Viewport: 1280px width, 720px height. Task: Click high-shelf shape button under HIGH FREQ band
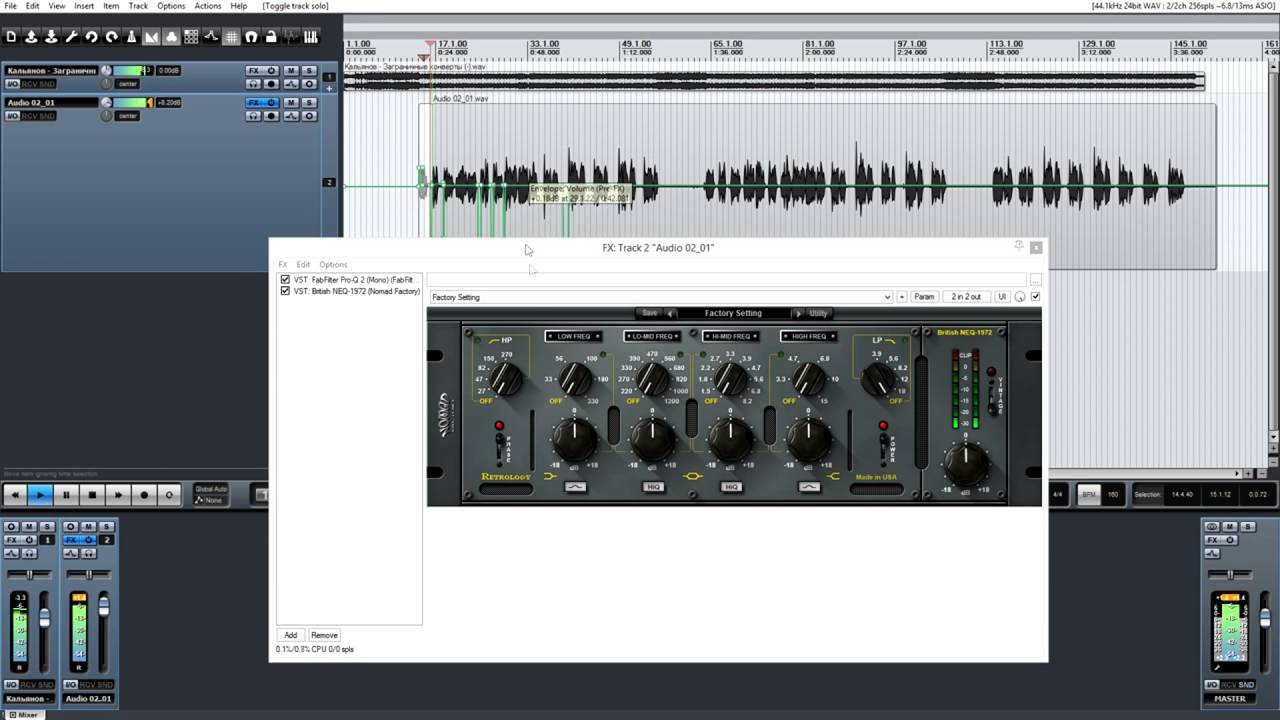coord(809,487)
